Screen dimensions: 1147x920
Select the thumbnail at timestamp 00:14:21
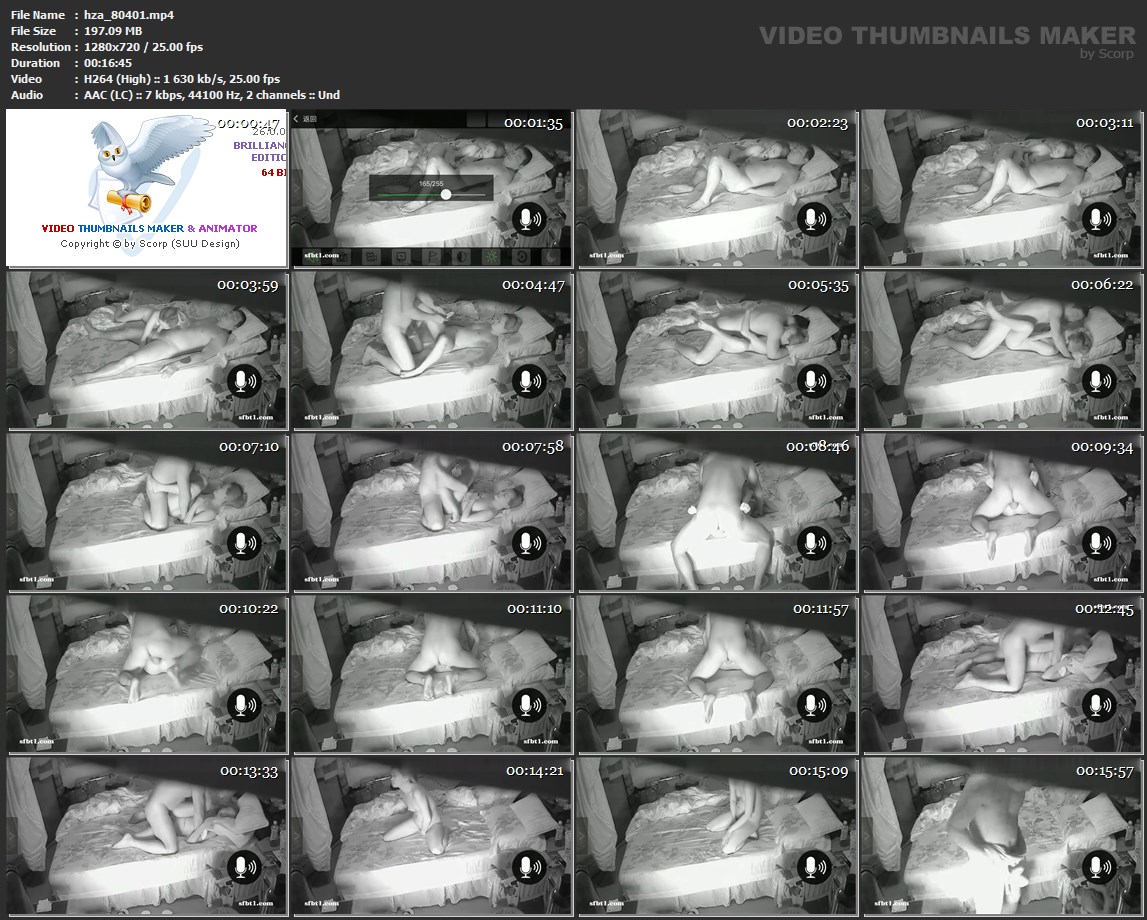[x=430, y=836]
